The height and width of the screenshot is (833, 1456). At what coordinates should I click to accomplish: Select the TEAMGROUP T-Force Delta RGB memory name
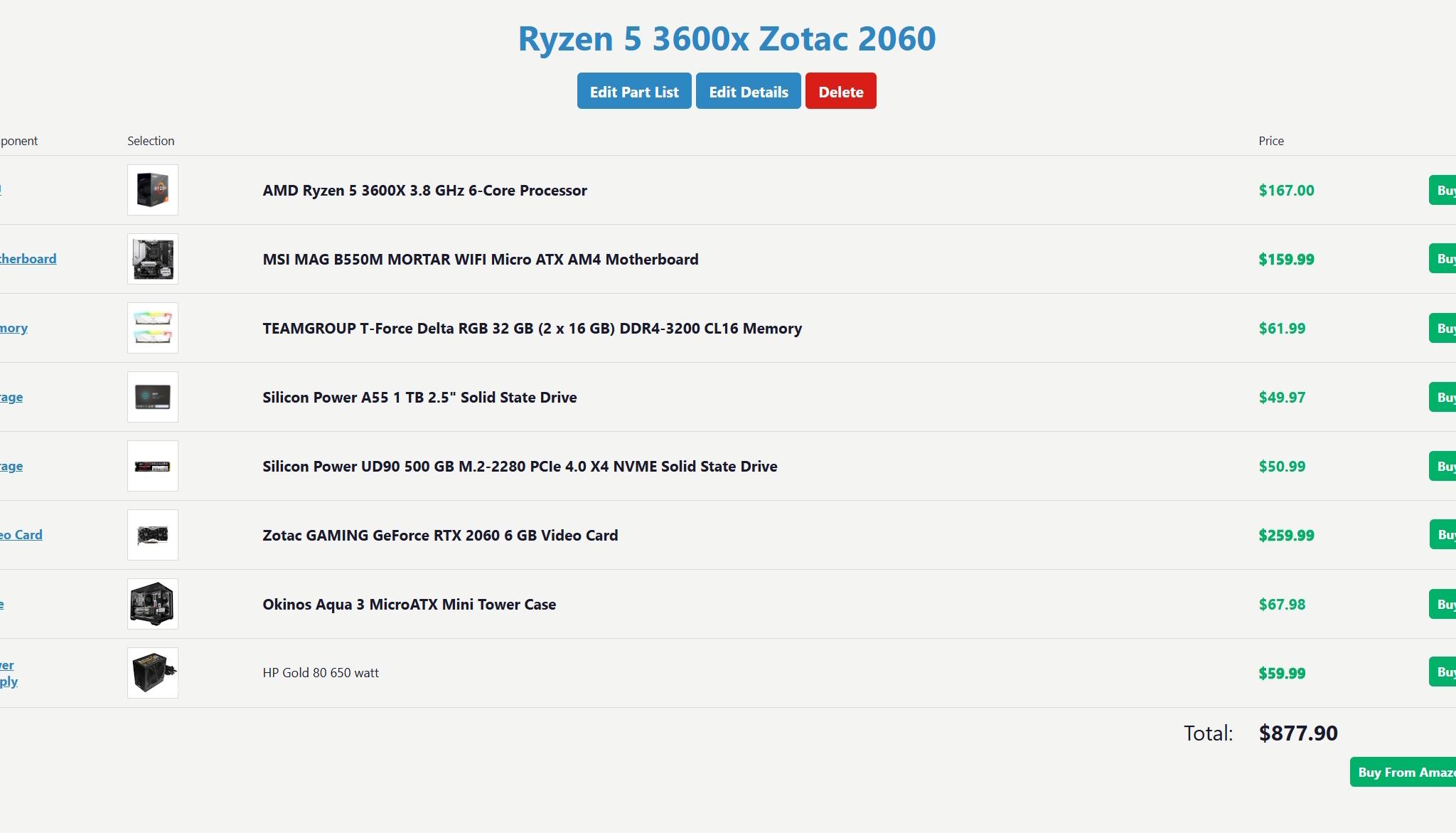(532, 329)
